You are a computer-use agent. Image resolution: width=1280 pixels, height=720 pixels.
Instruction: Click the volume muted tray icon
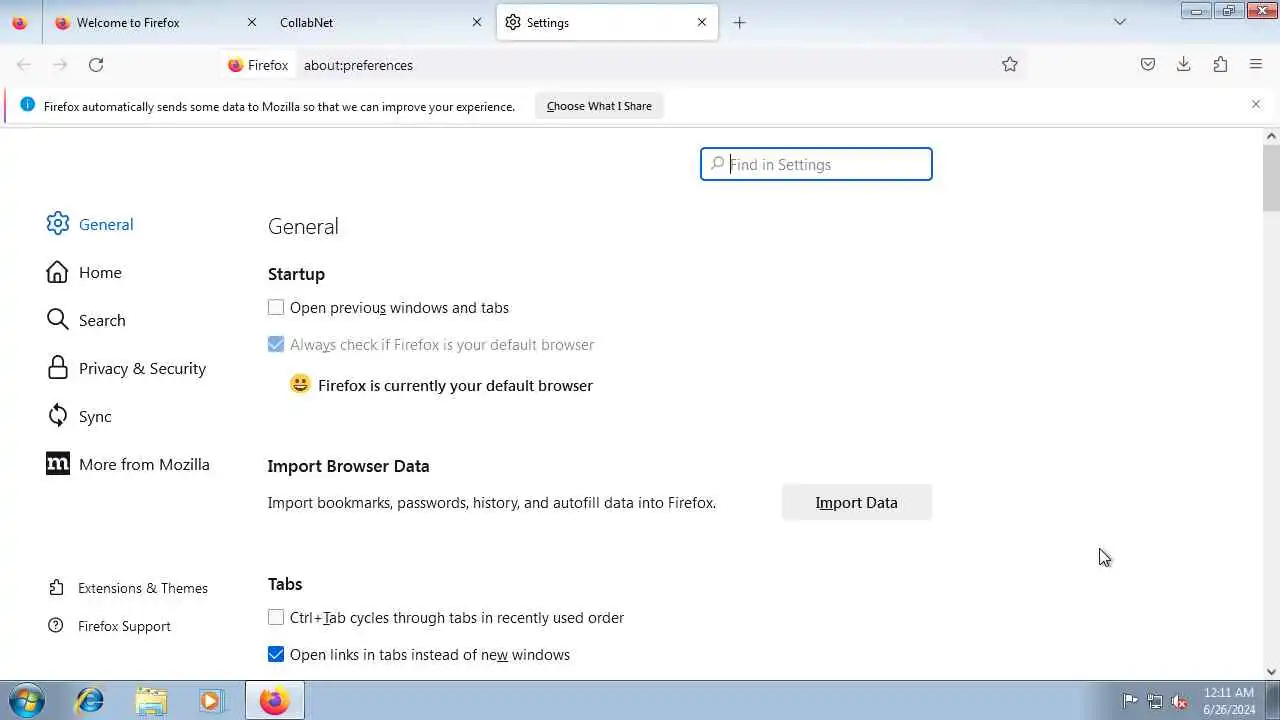pyautogui.click(x=1179, y=701)
